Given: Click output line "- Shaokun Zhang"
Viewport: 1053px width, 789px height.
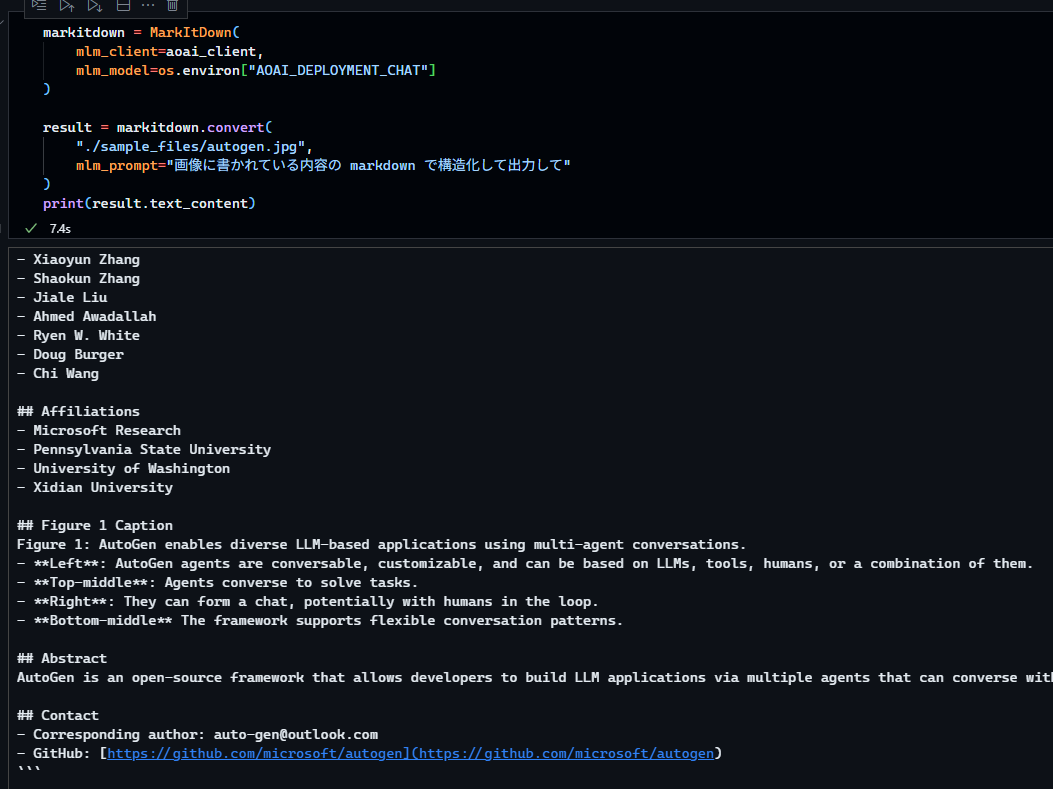Looking at the screenshot, I should pyautogui.click(x=79, y=278).
